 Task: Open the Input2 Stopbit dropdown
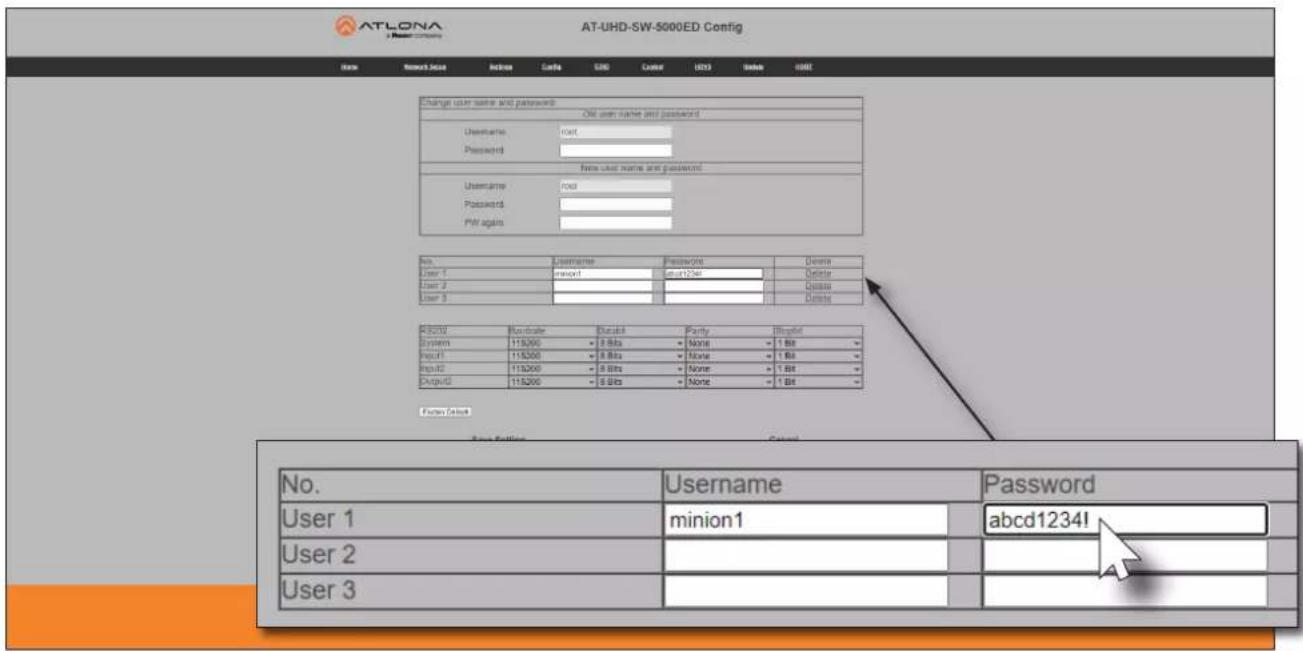coord(817,369)
